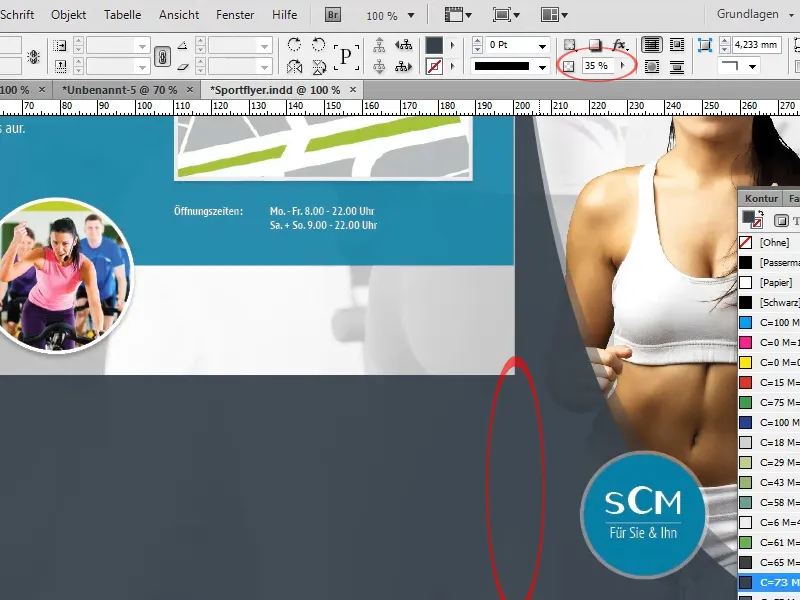Viewport: 800px width, 600px height.
Task: Increase the stroke weight stepper
Action: (477, 41)
